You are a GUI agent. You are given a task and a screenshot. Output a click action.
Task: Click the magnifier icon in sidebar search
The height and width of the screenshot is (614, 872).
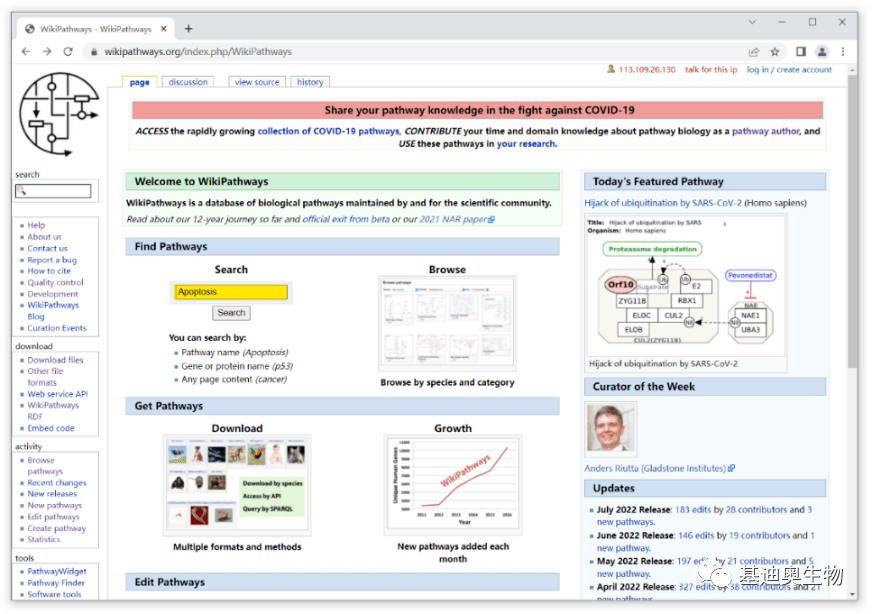(x=22, y=191)
